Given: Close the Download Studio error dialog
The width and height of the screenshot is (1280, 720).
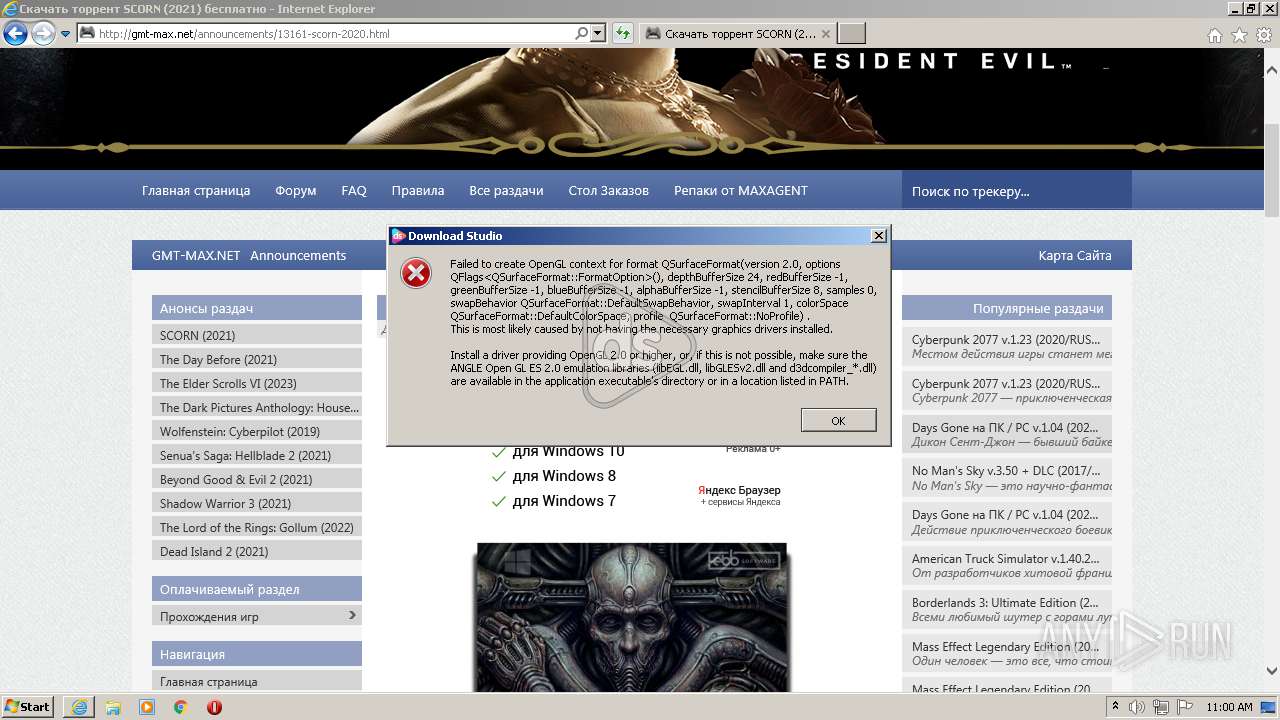Looking at the screenshot, I should pyautogui.click(x=878, y=236).
